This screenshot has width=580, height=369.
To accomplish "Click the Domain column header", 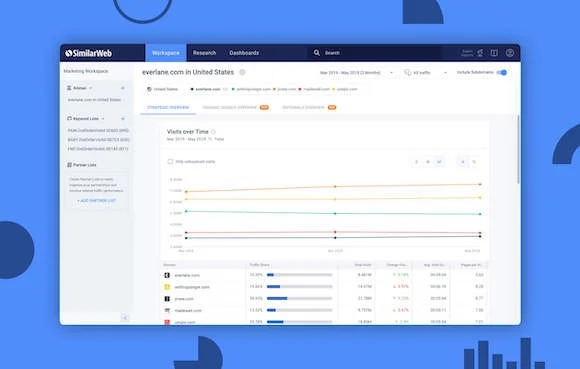I will click(170, 265).
